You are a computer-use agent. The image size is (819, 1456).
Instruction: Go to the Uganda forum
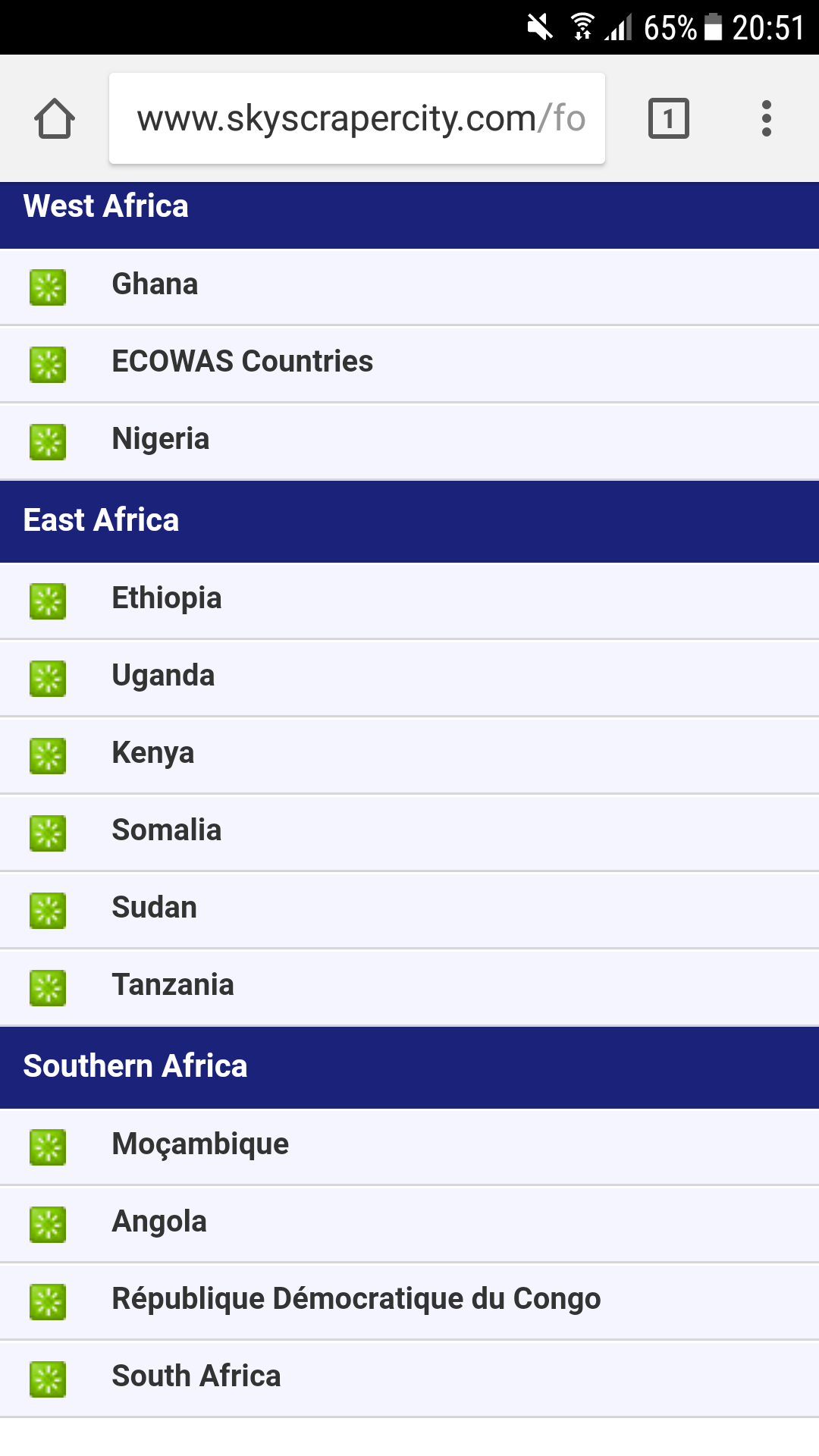(163, 676)
